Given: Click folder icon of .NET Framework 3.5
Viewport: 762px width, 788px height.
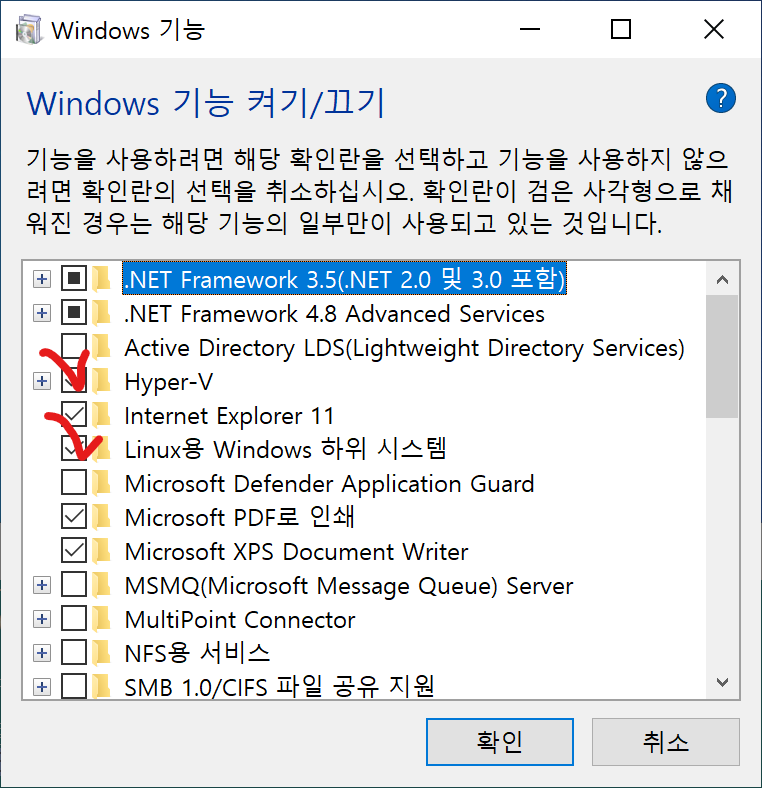Looking at the screenshot, I should (102, 278).
